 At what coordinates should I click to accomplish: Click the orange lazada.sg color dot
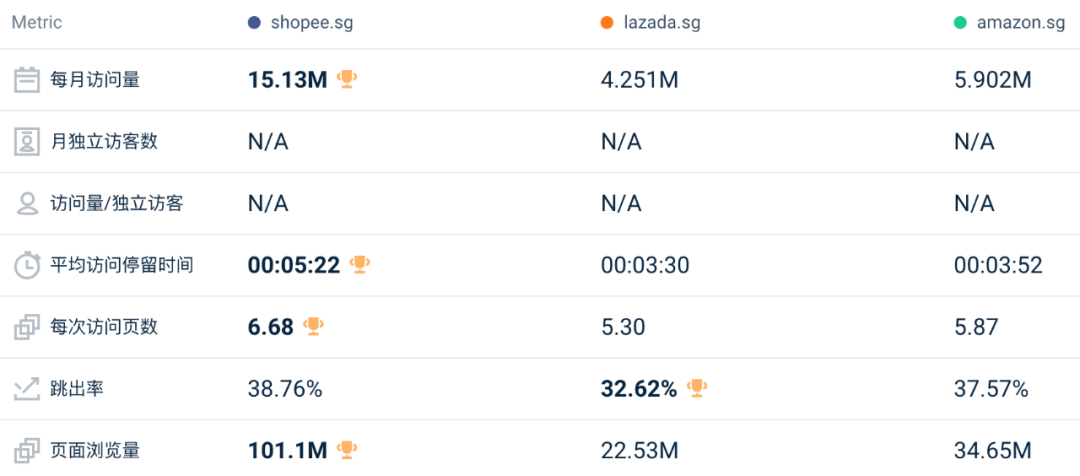607,23
